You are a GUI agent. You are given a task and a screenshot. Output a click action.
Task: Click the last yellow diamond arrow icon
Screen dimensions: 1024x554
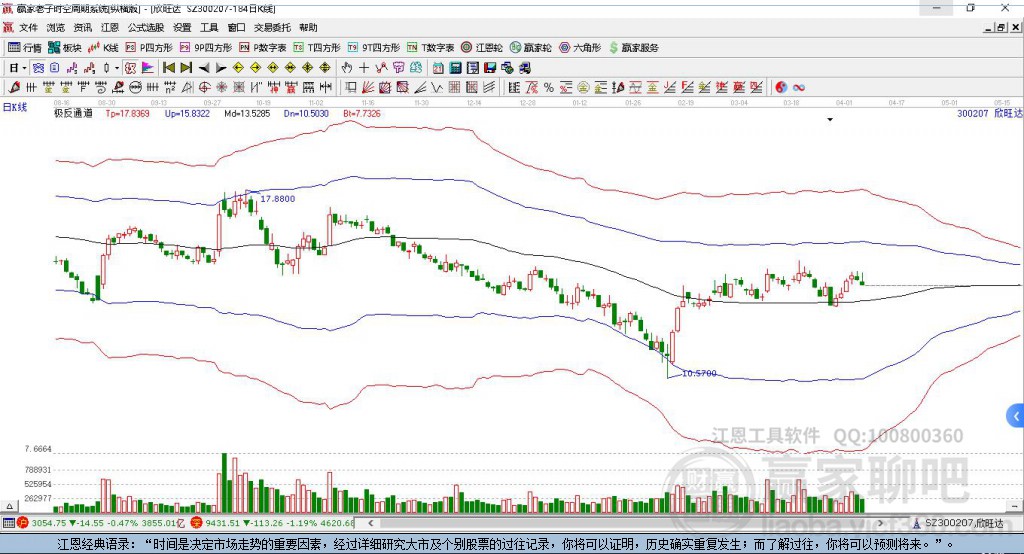point(325,67)
